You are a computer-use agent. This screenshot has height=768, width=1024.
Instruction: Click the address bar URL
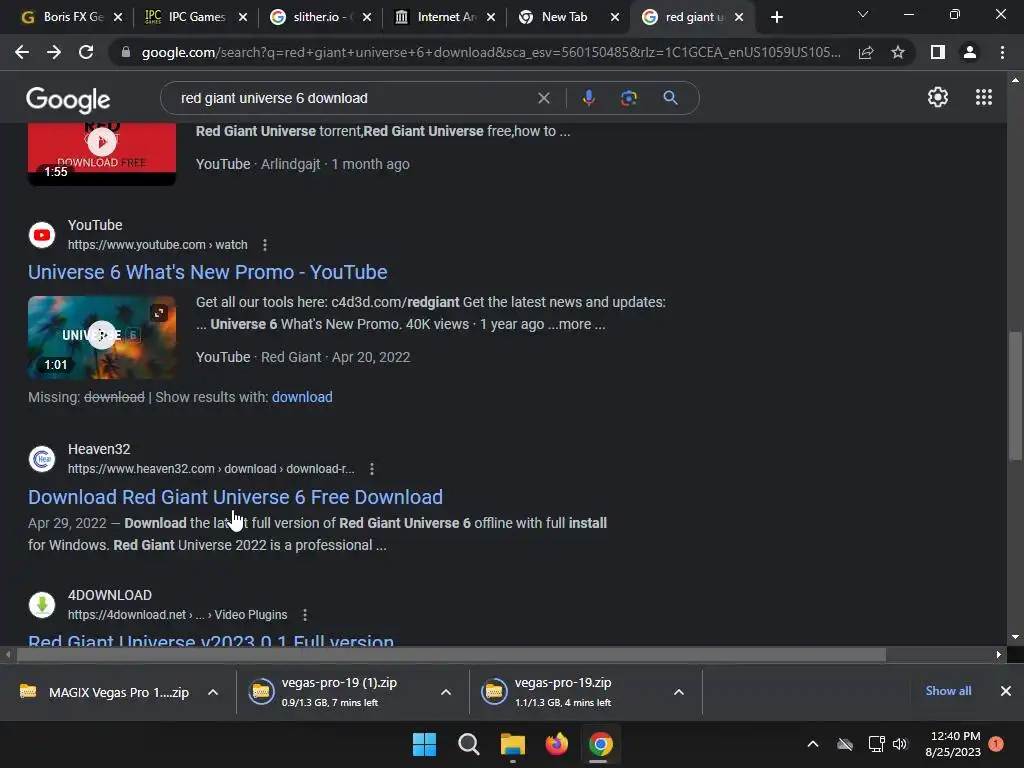tap(491, 52)
